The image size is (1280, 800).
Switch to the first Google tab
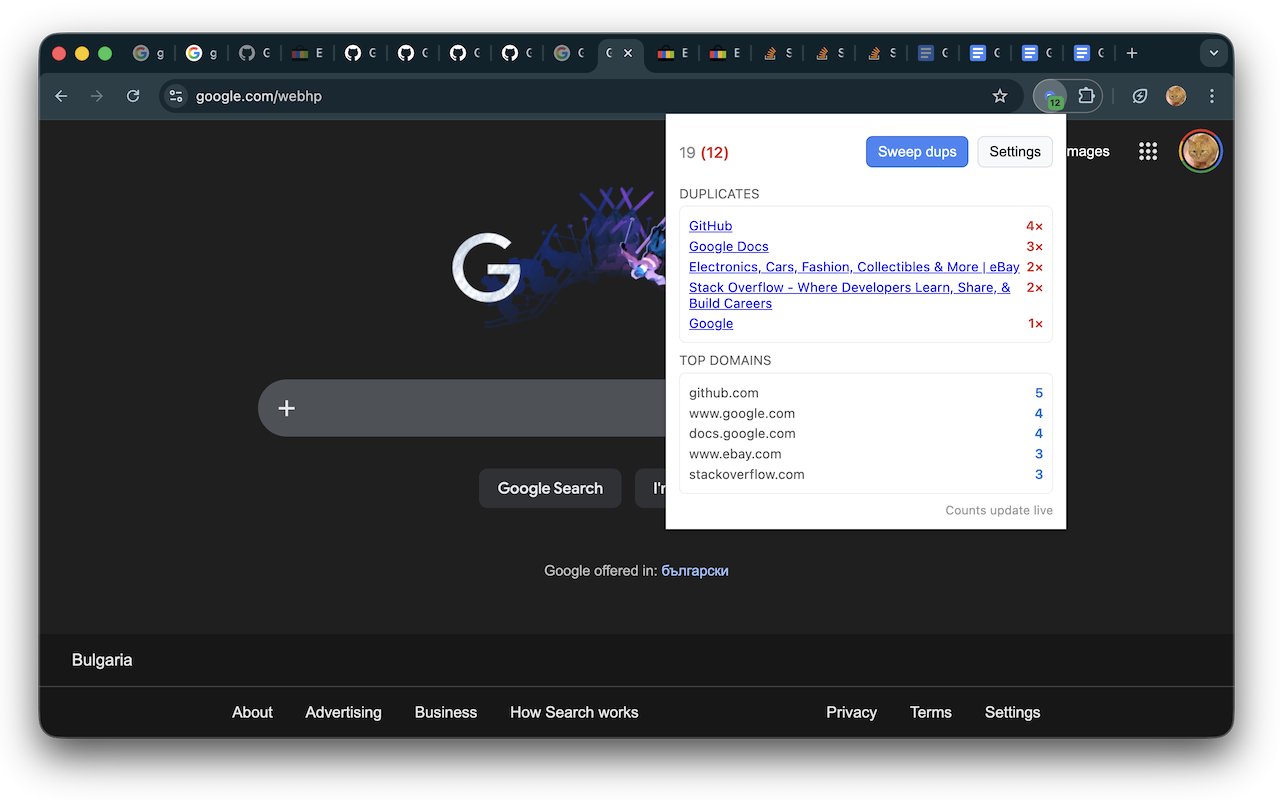[x=148, y=53]
